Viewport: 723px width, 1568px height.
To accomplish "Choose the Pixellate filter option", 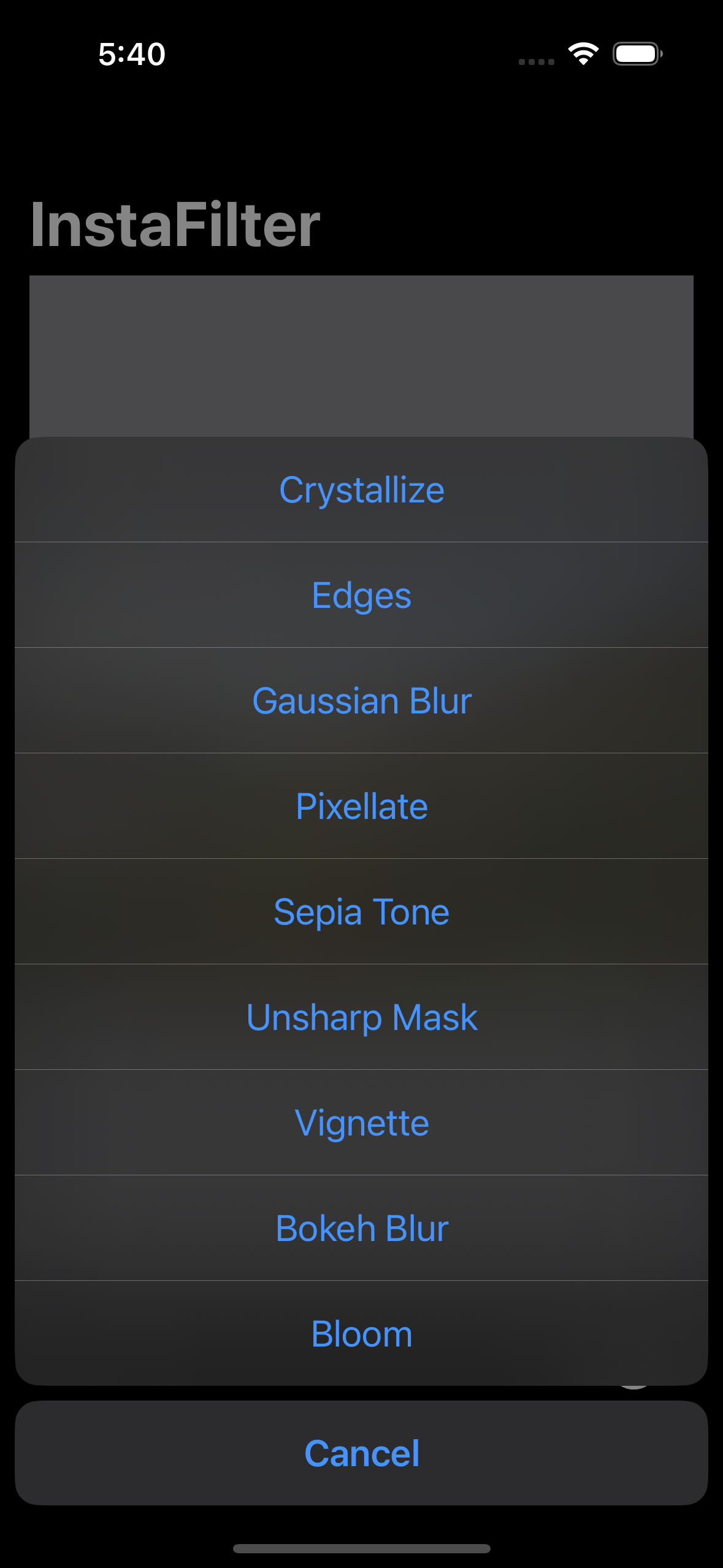I will click(x=361, y=805).
